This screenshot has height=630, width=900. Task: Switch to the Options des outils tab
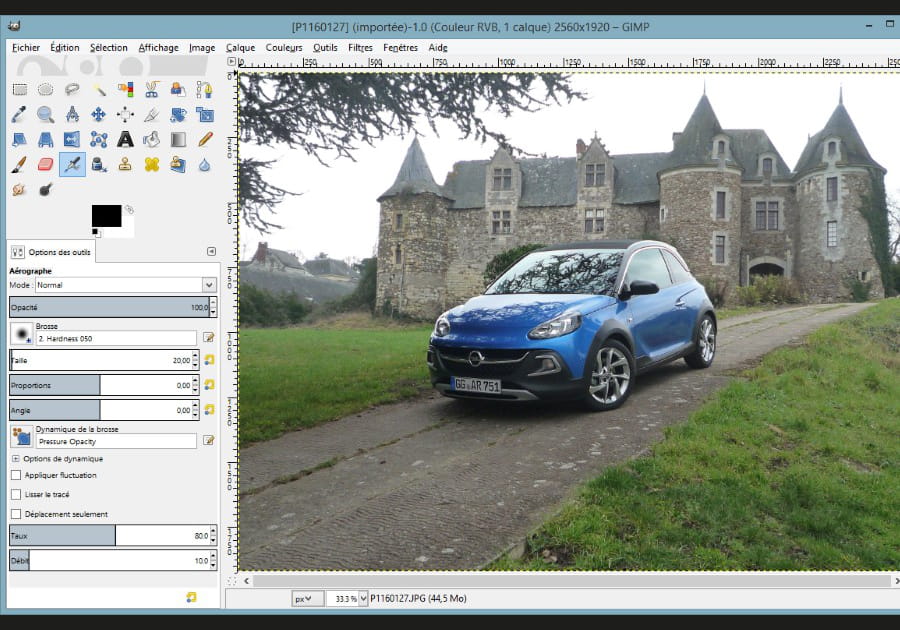pos(52,252)
